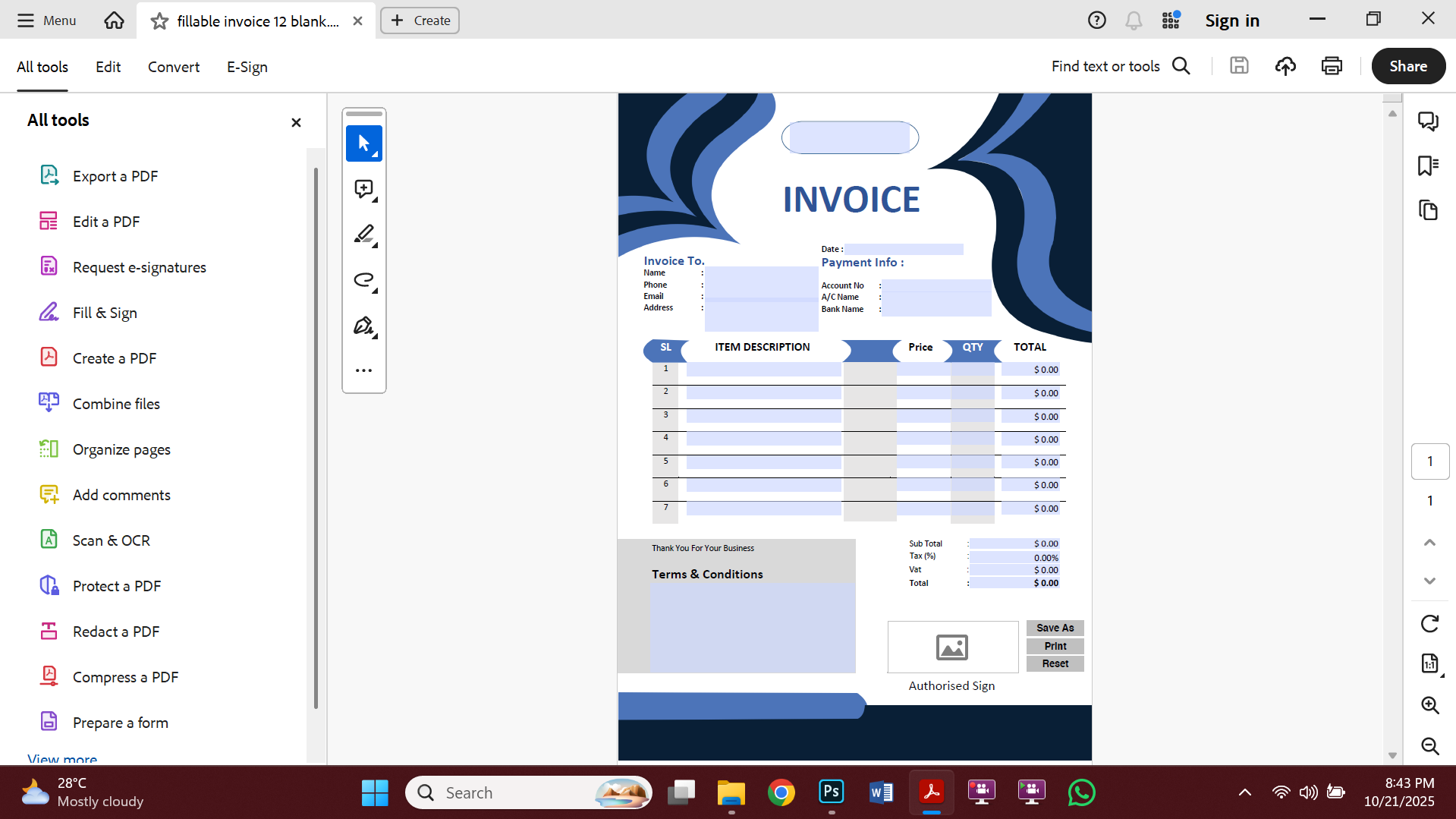This screenshot has width=1456, height=819.
Task: Open the Comments panel on the right
Action: point(1429,121)
